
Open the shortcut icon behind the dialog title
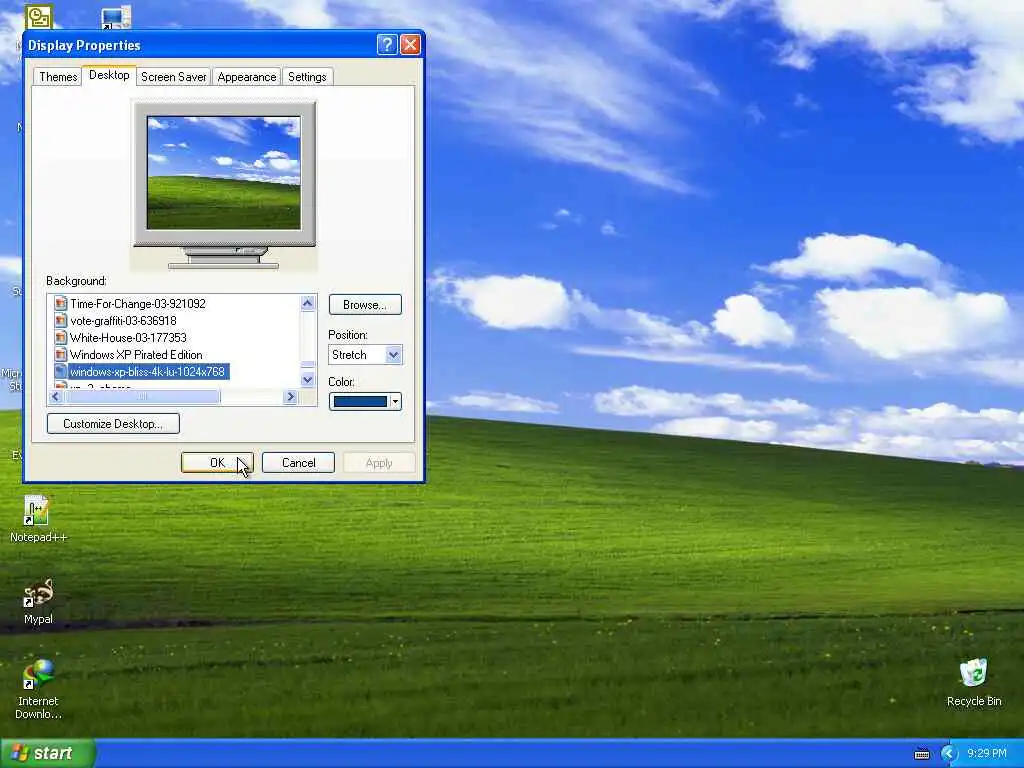pyautogui.click(x=116, y=18)
